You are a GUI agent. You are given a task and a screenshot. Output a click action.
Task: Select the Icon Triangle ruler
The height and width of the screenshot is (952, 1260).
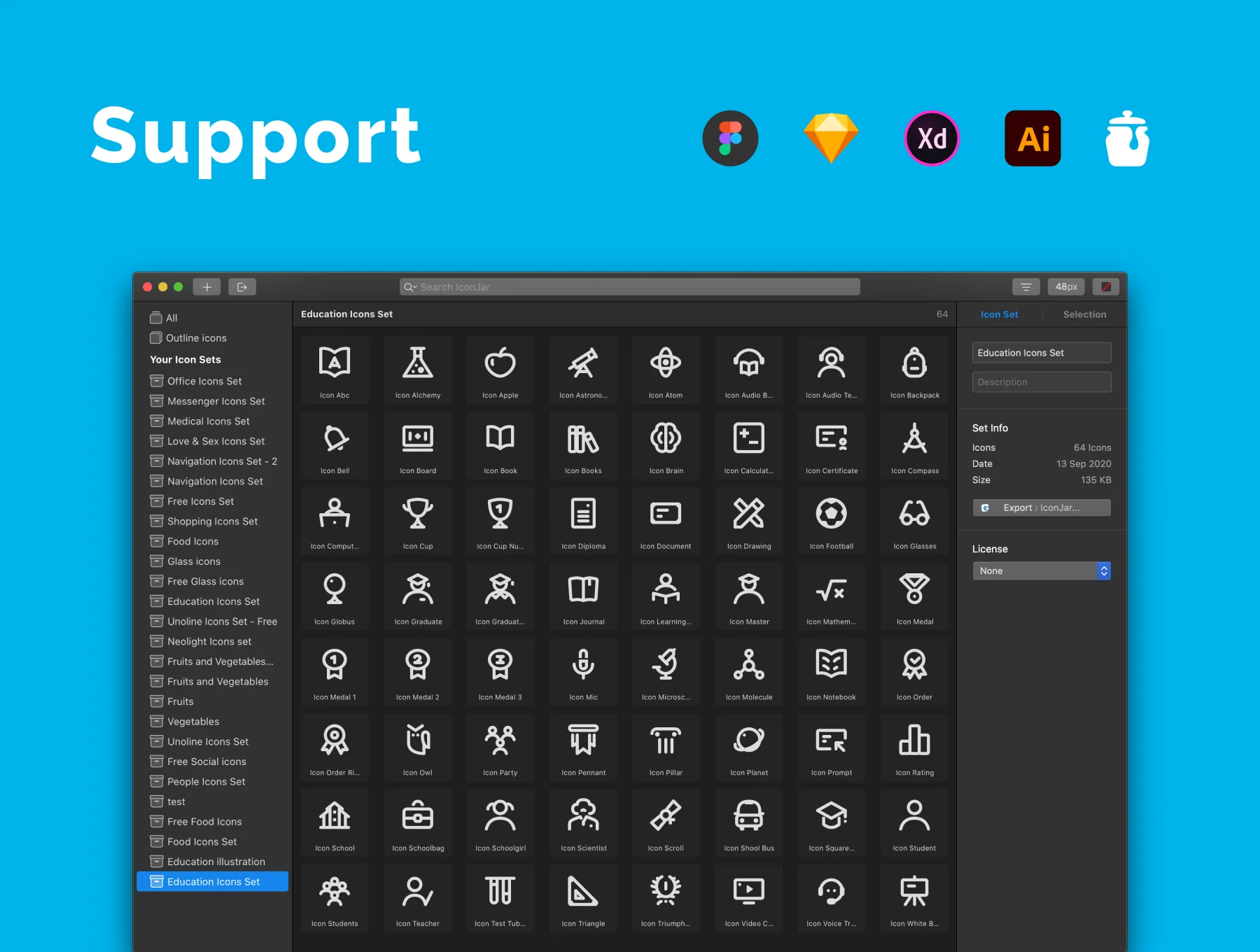click(583, 898)
